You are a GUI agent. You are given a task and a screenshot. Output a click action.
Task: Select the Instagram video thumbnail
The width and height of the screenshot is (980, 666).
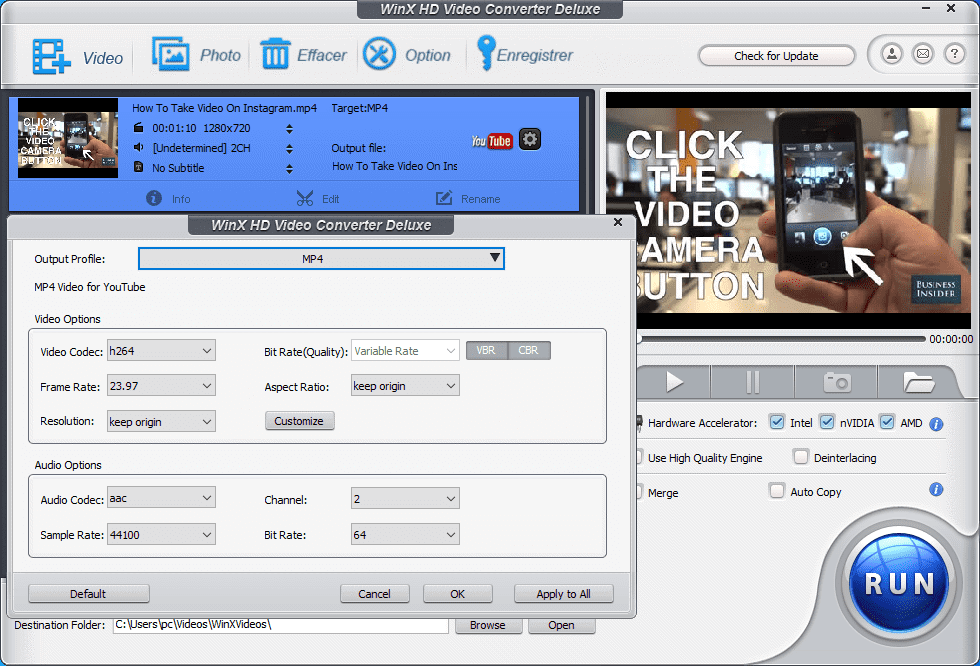pos(68,138)
